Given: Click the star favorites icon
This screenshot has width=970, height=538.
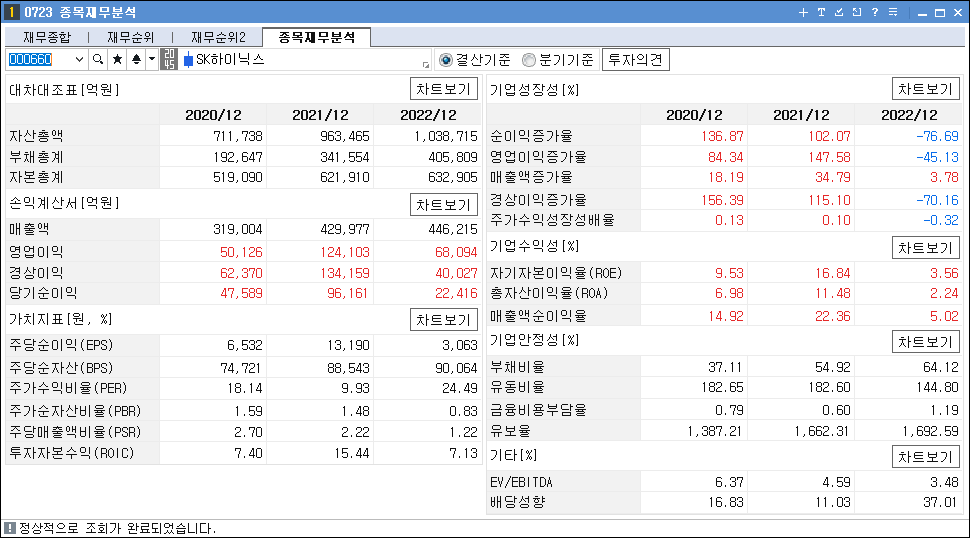Looking at the screenshot, I should [117, 59].
